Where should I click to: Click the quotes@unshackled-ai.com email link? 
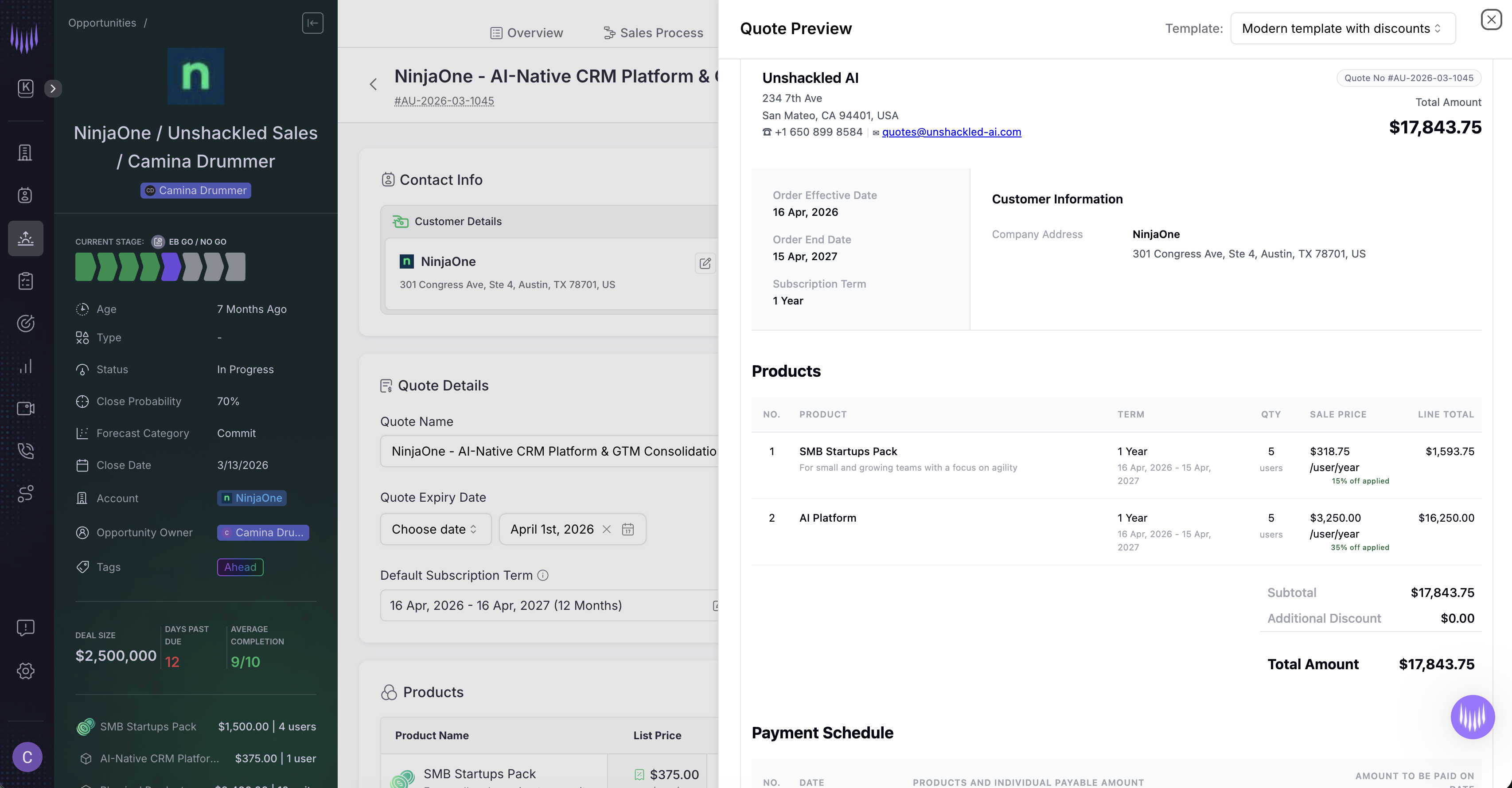(x=951, y=132)
